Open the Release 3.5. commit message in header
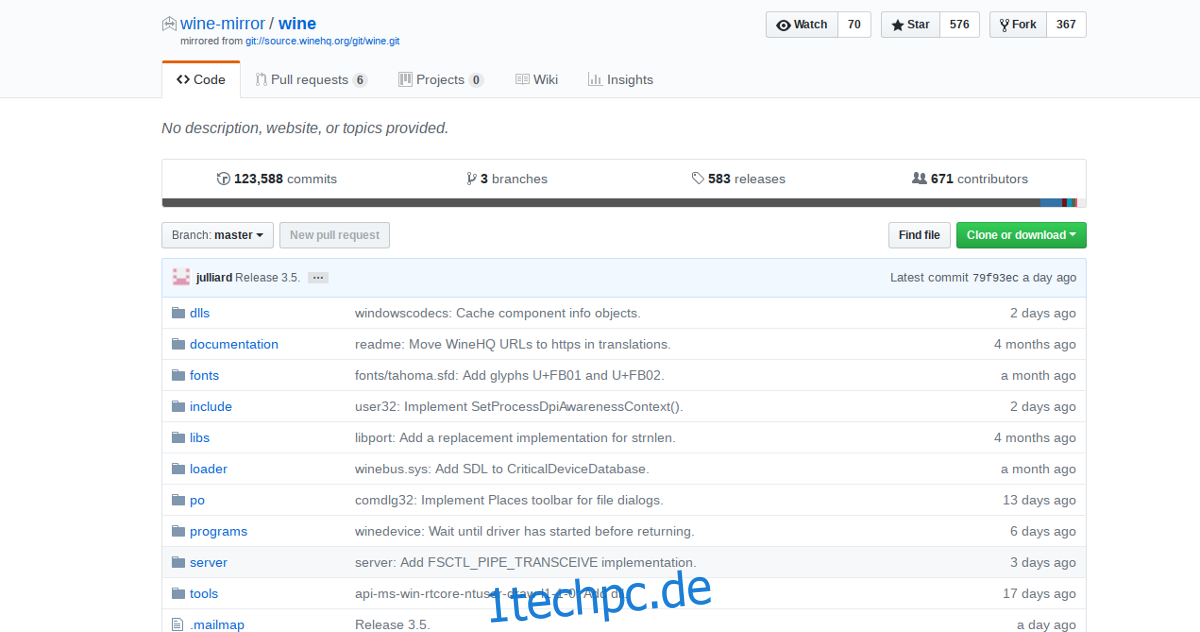This screenshot has width=1200, height=632. pyautogui.click(x=268, y=277)
